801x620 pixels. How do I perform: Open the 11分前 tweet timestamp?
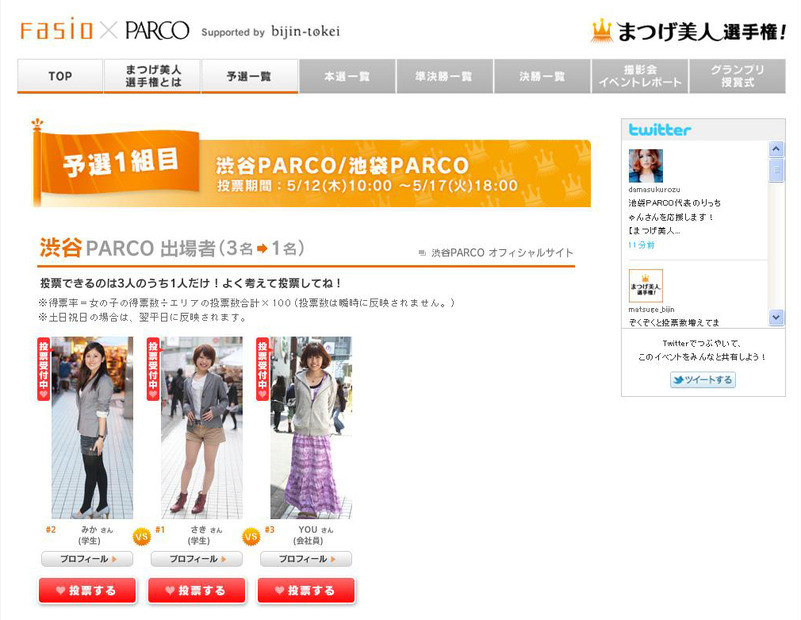(x=641, y=245)
